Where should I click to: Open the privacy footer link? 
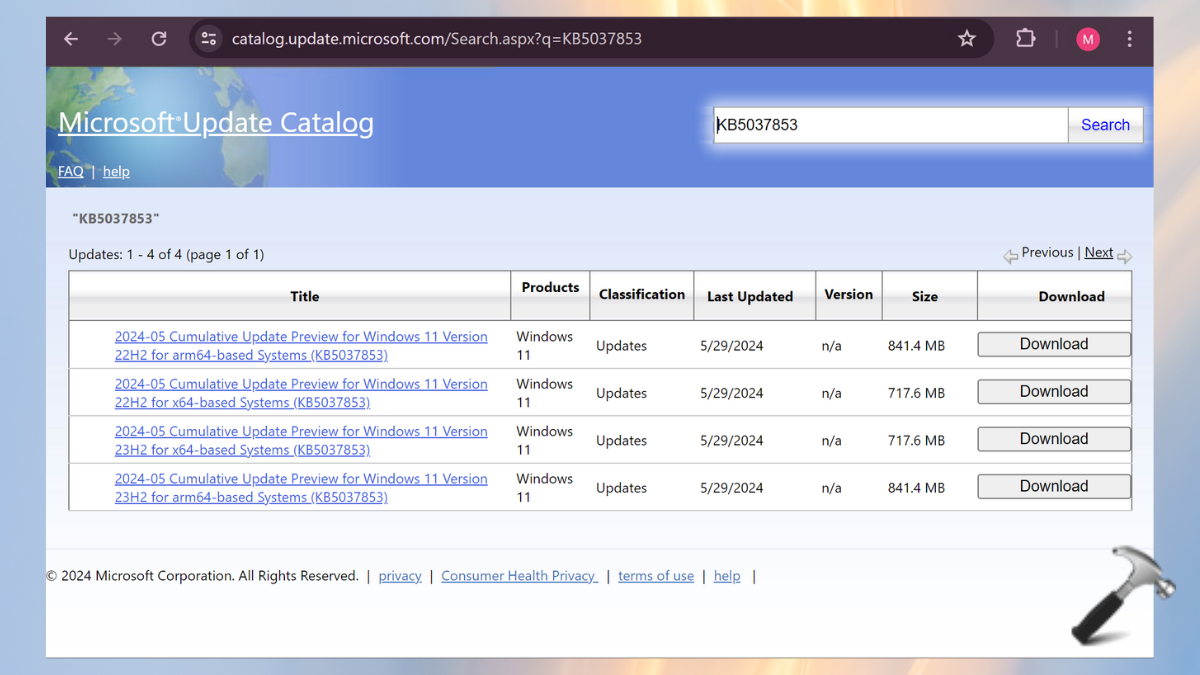click(400, 576)
